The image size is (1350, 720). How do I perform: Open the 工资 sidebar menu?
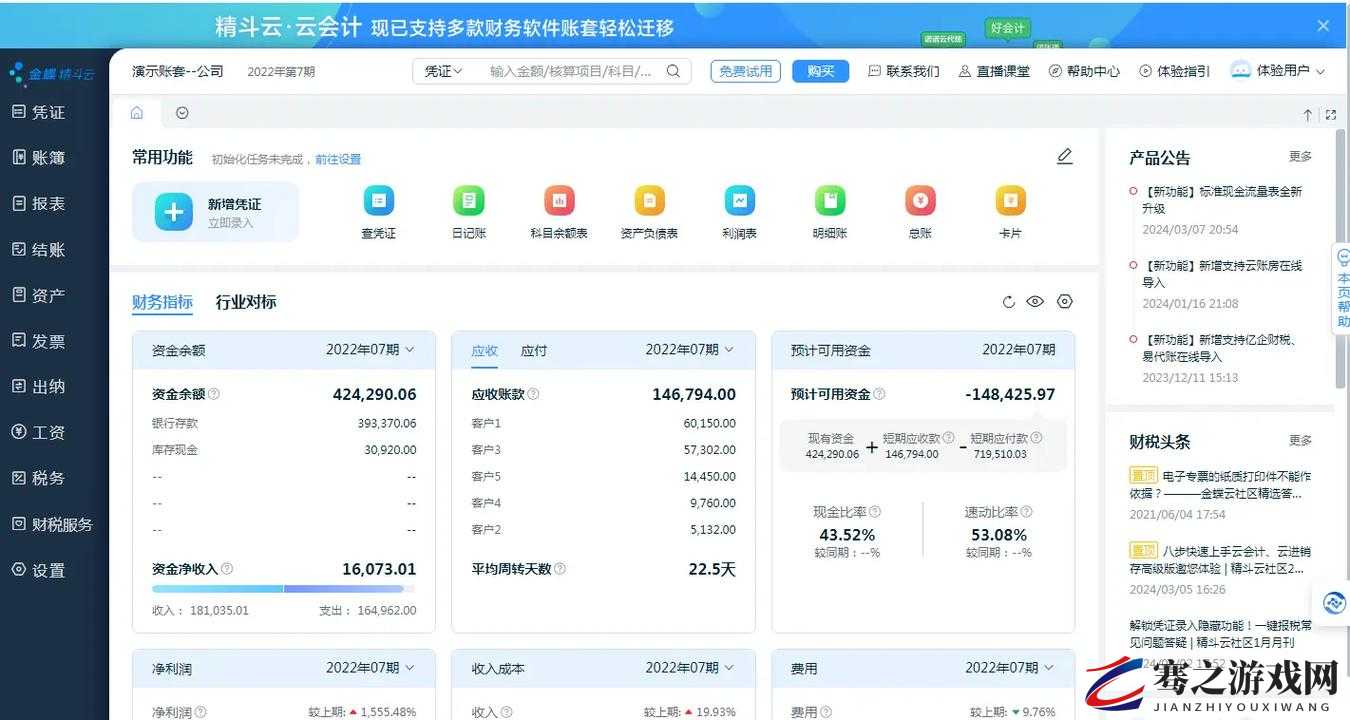[39, 433]
